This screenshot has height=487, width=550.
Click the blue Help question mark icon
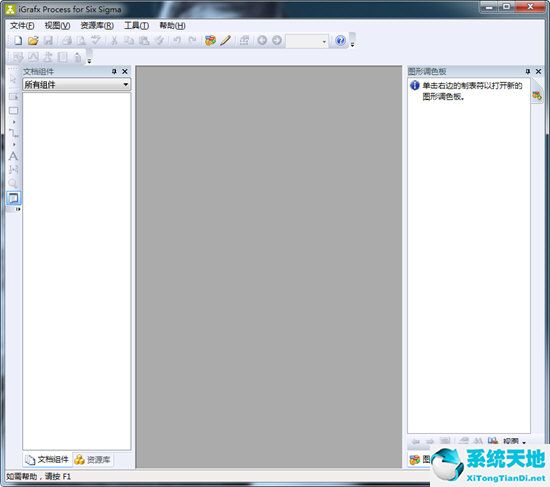point(340,40)
